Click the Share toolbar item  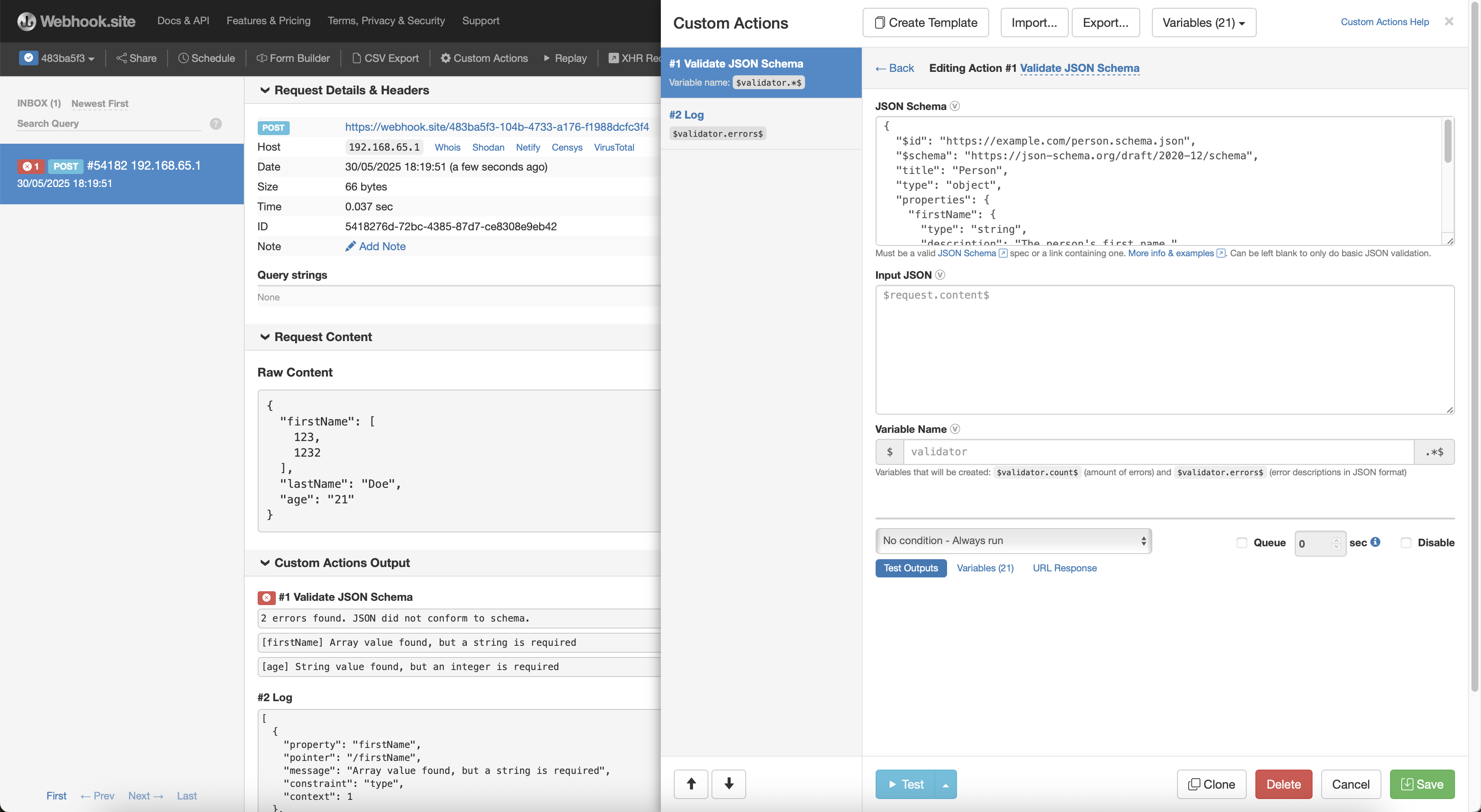[136, 58]
